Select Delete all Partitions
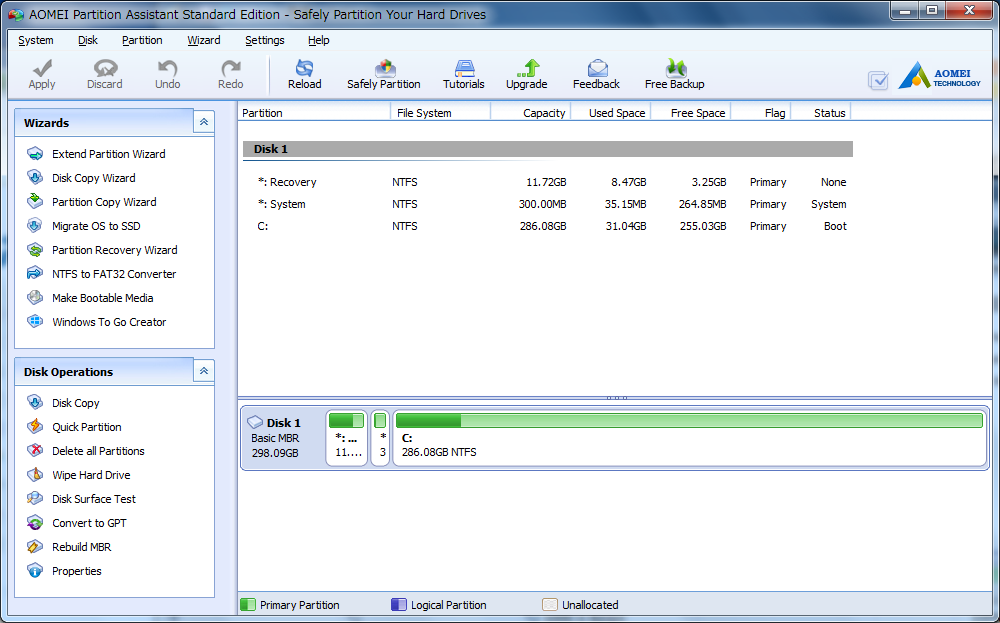This screenshot has width=1000, height=623. 85,451
